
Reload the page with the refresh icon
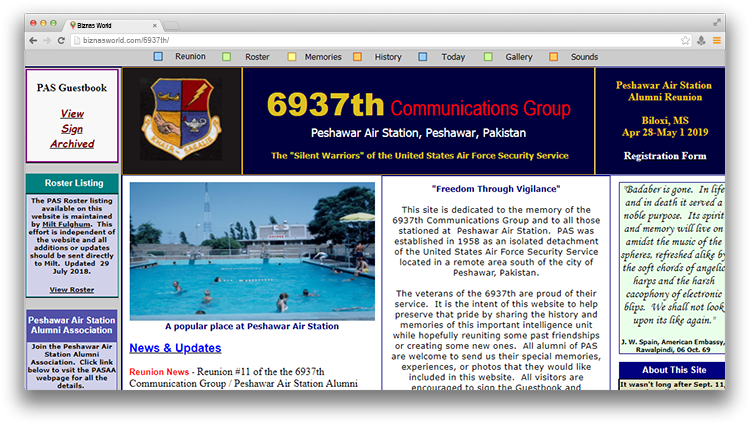click(x=62, y=40)
